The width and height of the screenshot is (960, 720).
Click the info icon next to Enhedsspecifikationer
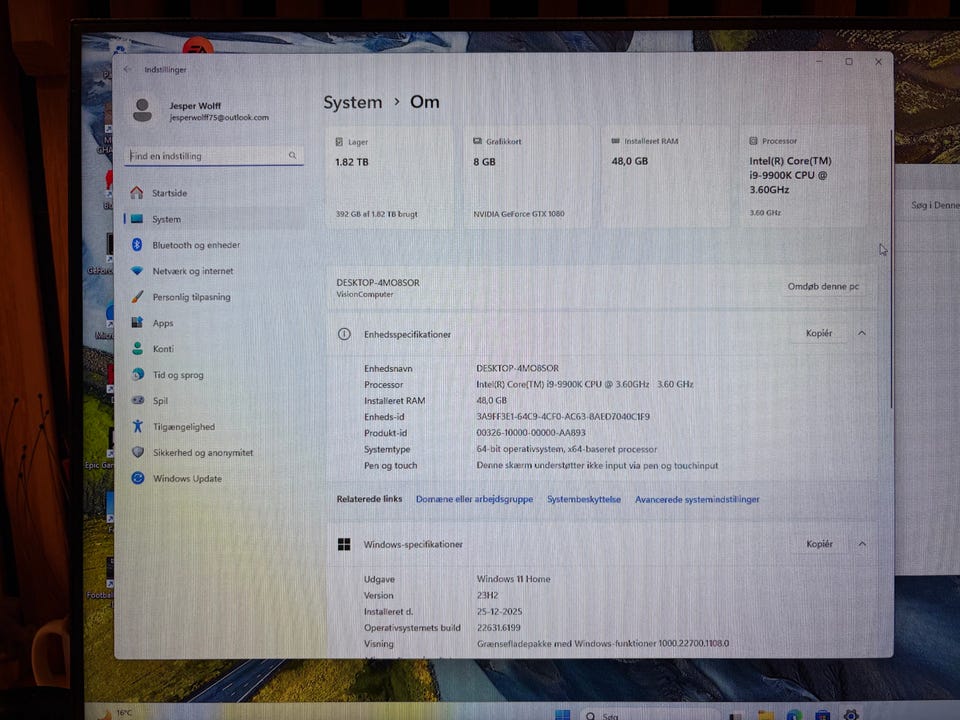point(344,334)
